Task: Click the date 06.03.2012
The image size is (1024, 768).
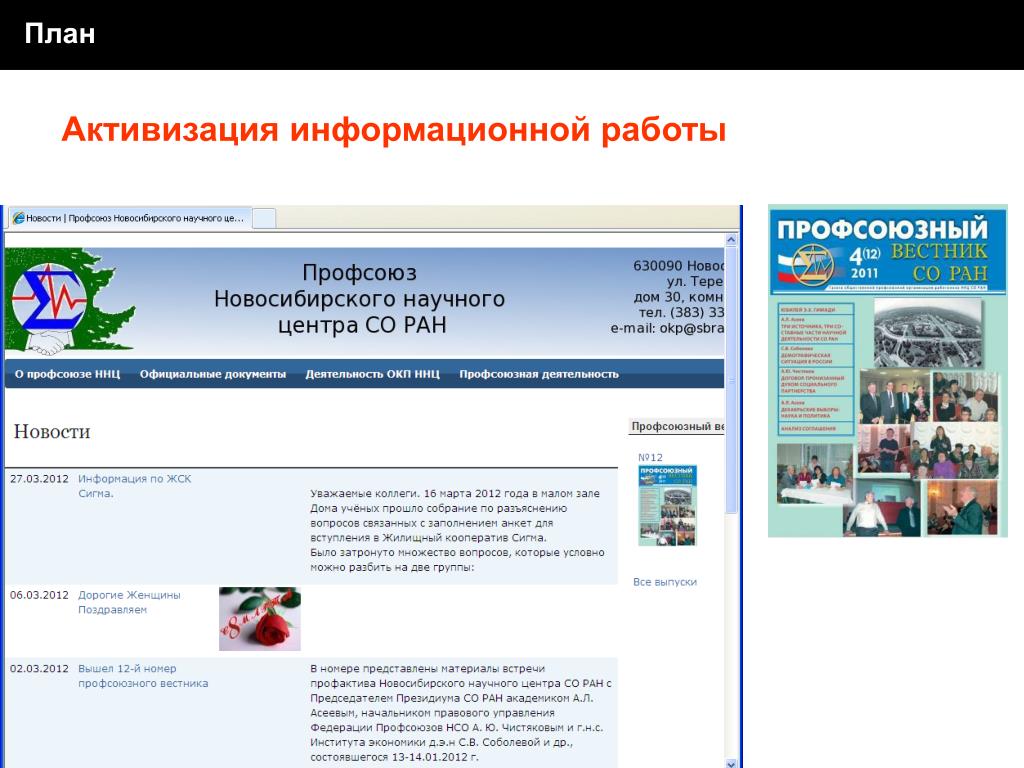Action: tap(39, 595)
